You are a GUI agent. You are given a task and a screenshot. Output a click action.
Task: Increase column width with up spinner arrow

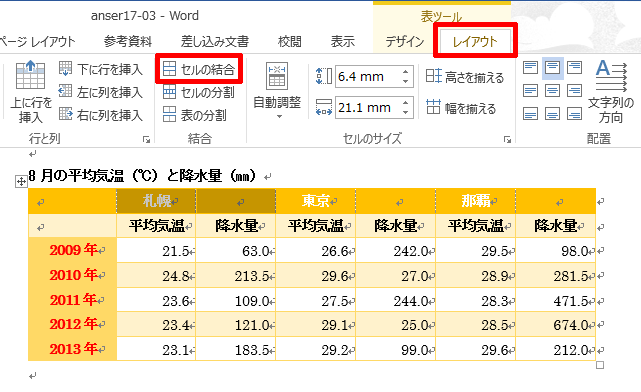point(406,103)
